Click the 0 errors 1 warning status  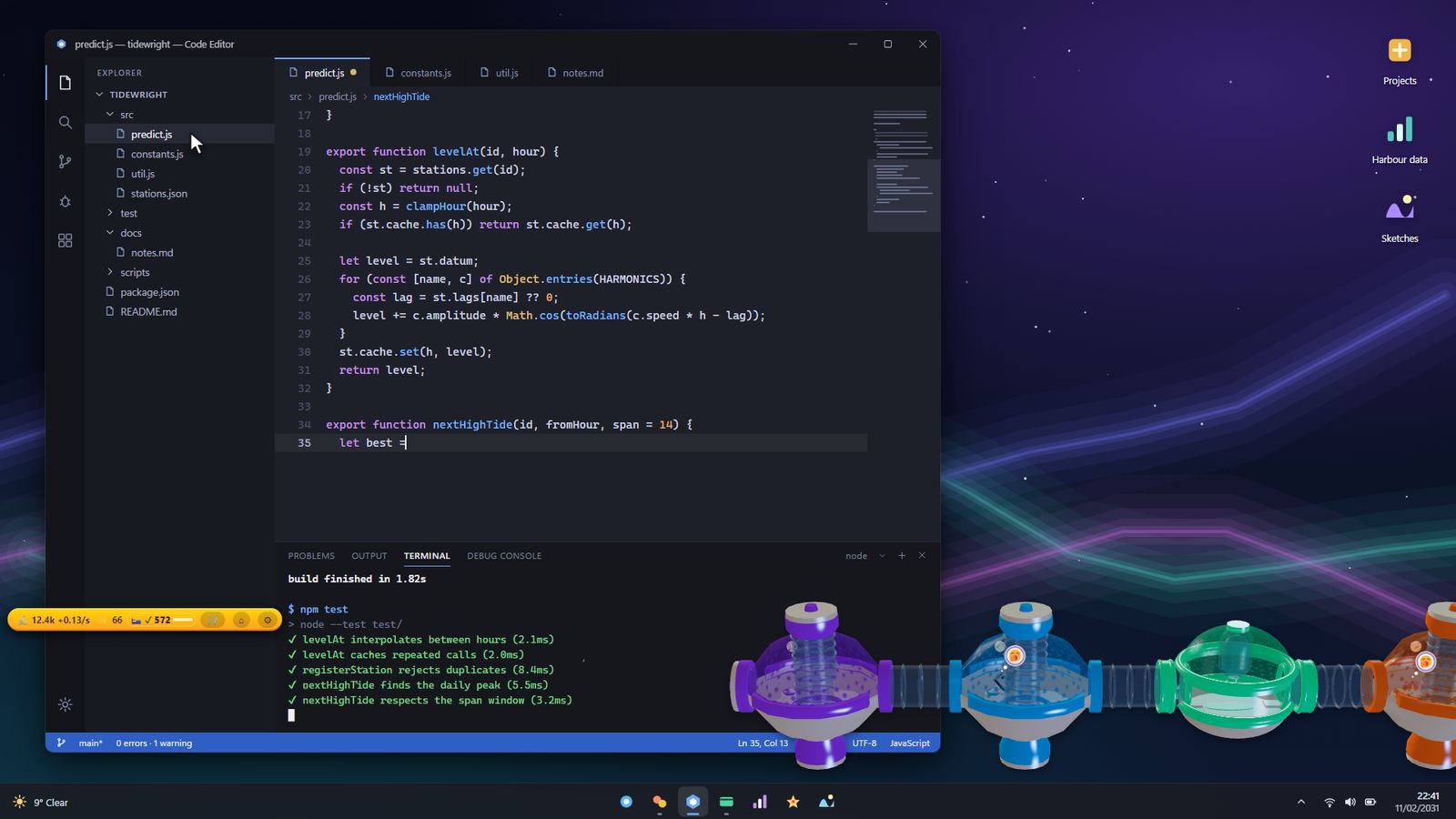154,743
